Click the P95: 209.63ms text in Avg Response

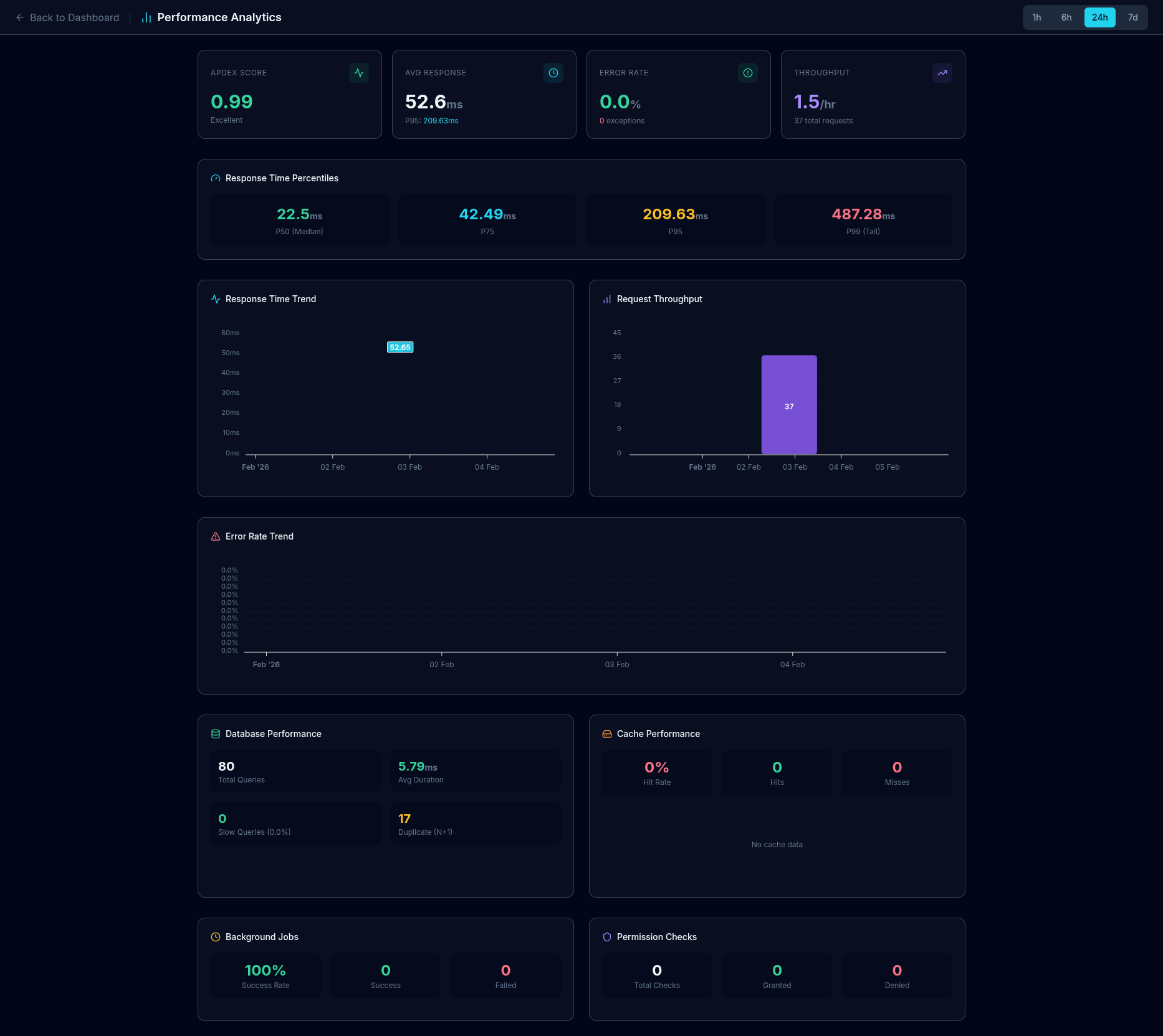[432, 121]
